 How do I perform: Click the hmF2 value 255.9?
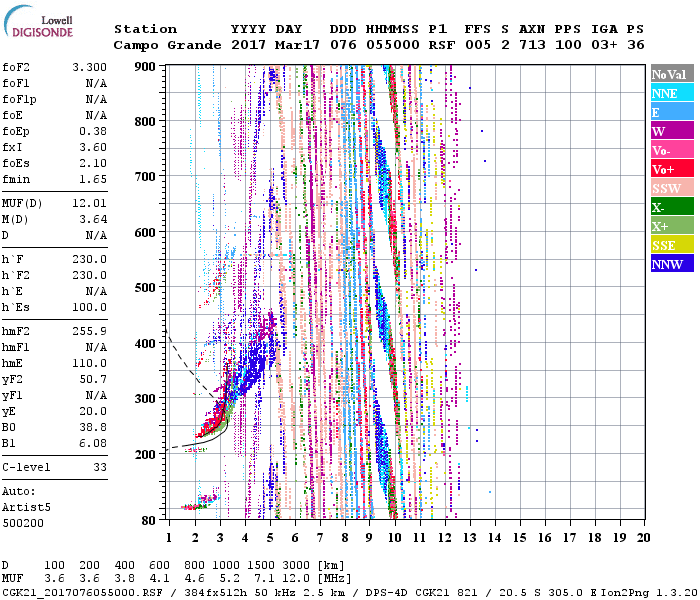click(90, 331)
